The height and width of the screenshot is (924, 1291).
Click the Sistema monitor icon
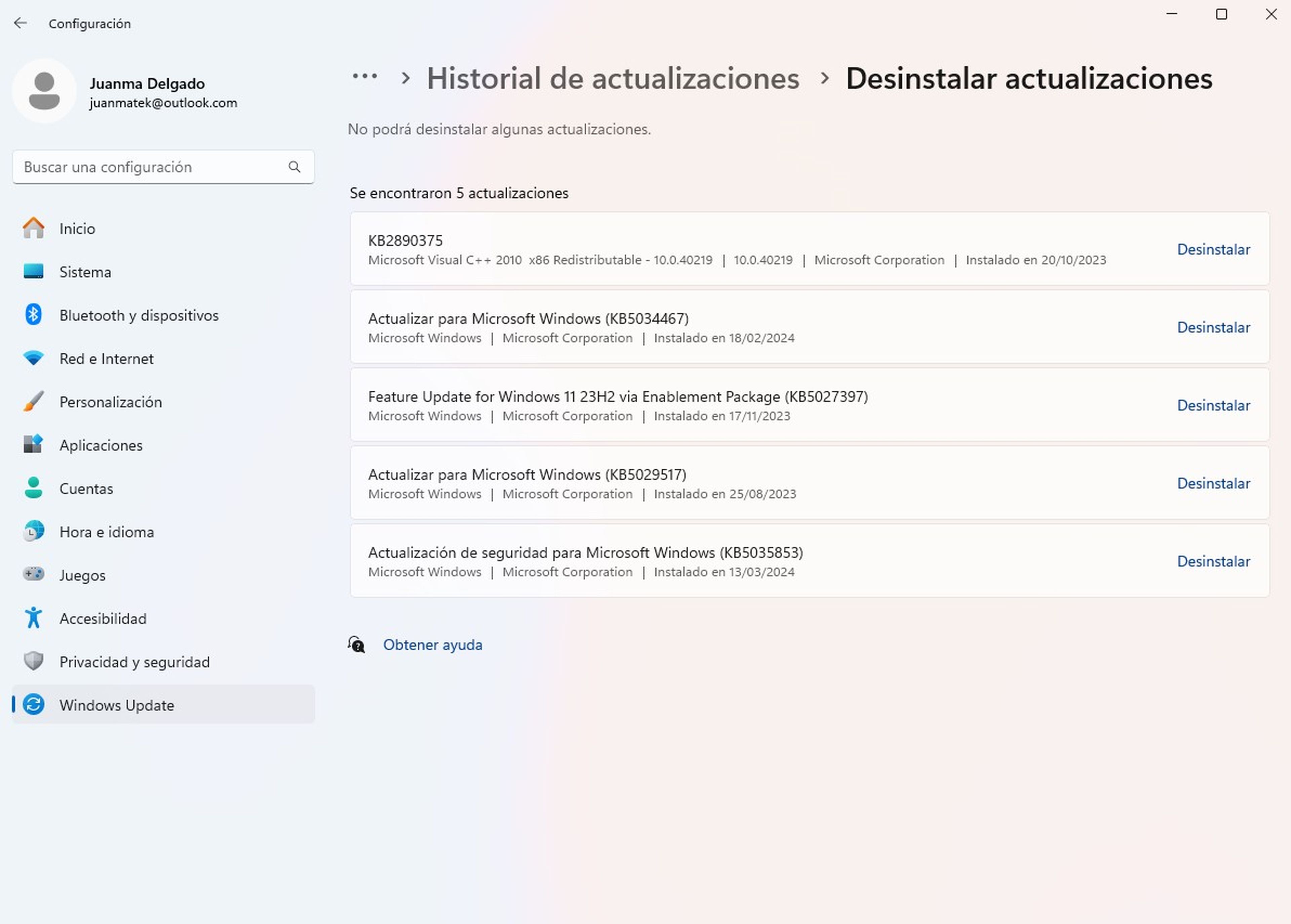[34, 271]
